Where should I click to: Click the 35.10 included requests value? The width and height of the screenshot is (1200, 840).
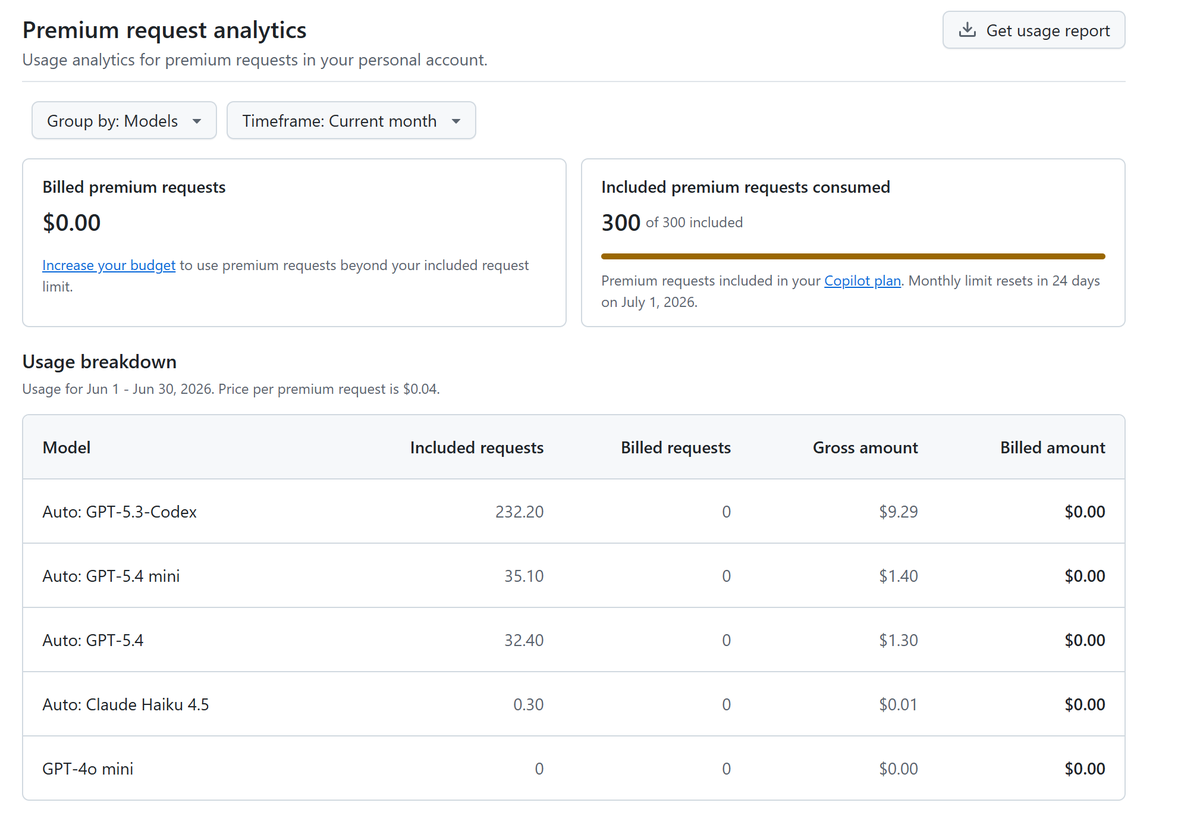coord(524,575)
